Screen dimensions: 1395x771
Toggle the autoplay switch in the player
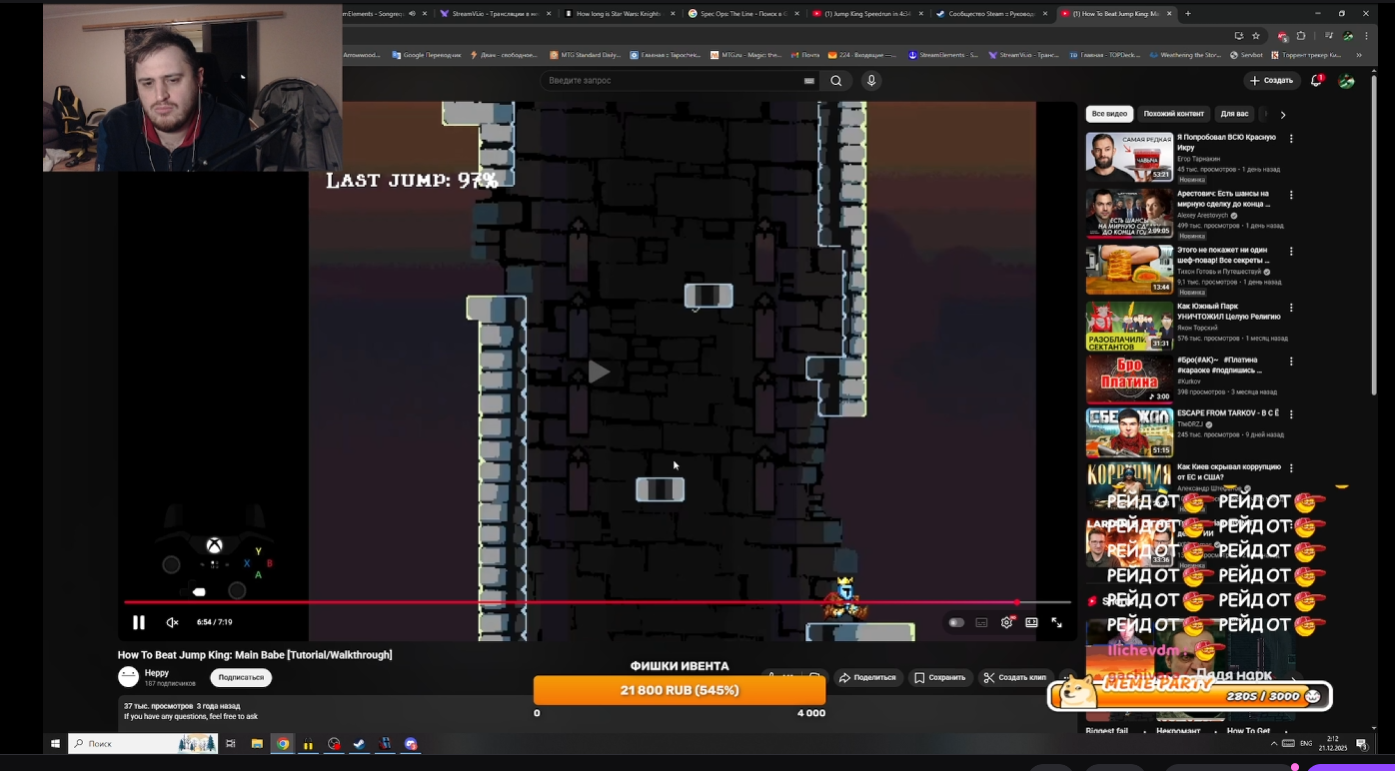click(956, 622)
